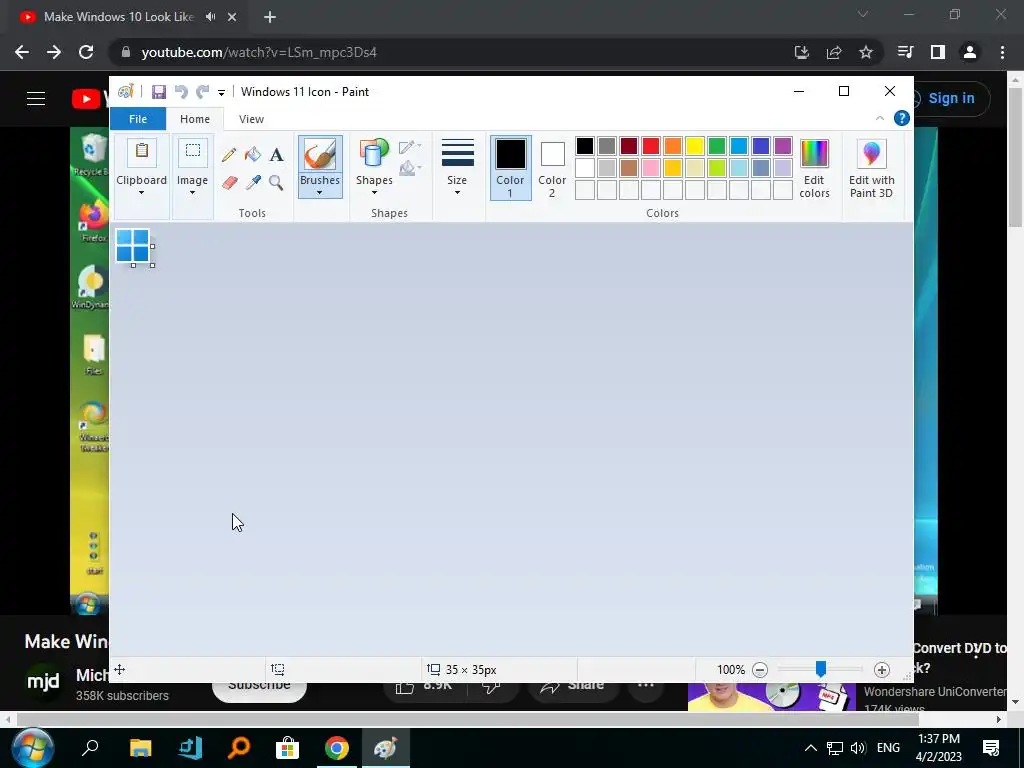Viewport: 1024px width, 768px height.
Task: Expand the Shapes dropdown arrow
Action: point(374,193)
